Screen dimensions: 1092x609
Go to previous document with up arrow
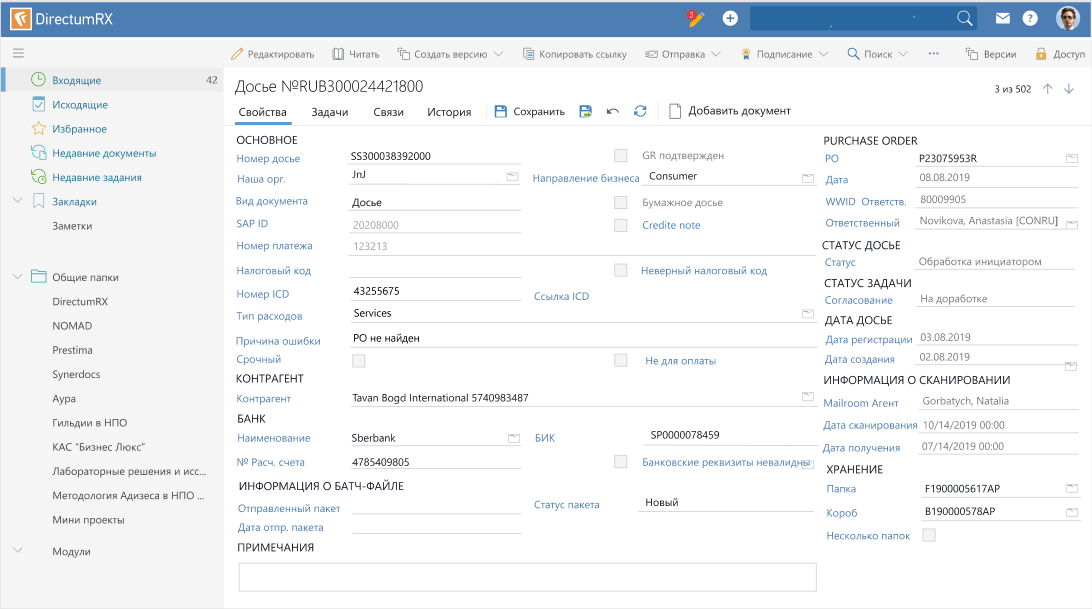tap(1047, 88)
